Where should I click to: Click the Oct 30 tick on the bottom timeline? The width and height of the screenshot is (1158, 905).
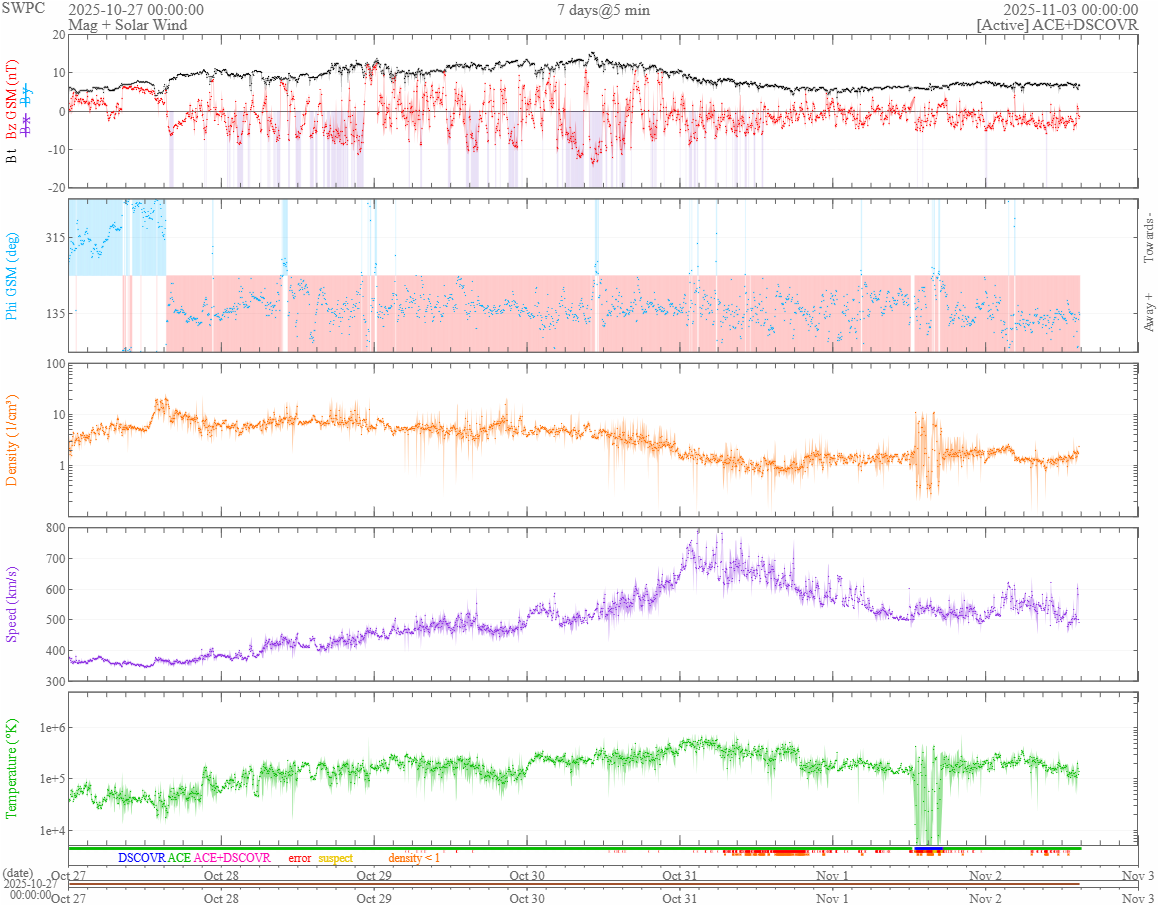(x=527, y=898)
